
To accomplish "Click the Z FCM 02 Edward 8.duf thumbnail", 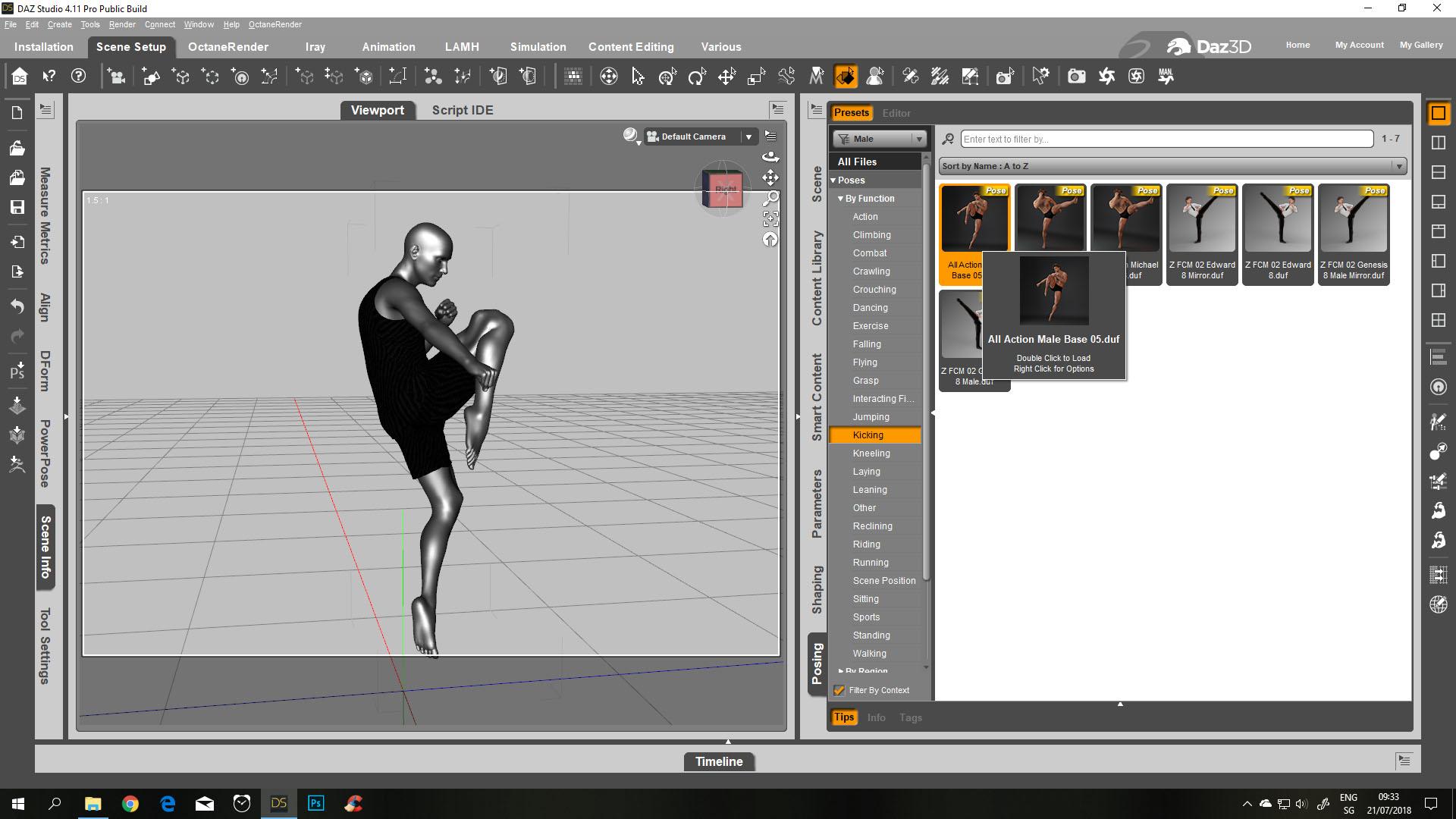I will click(x=1278, y=220).
